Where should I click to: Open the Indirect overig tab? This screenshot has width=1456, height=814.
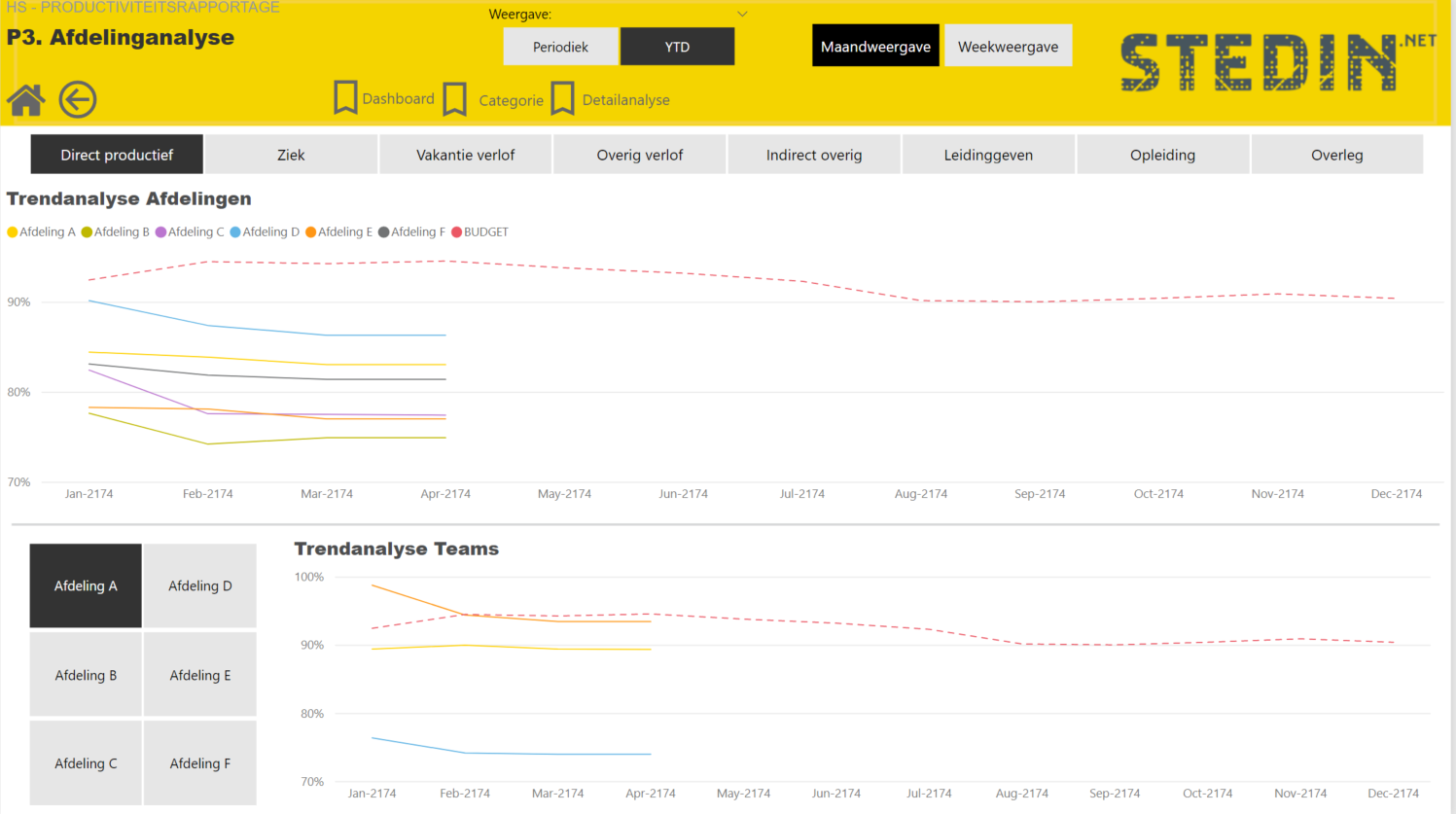click(x=814, y=155)
